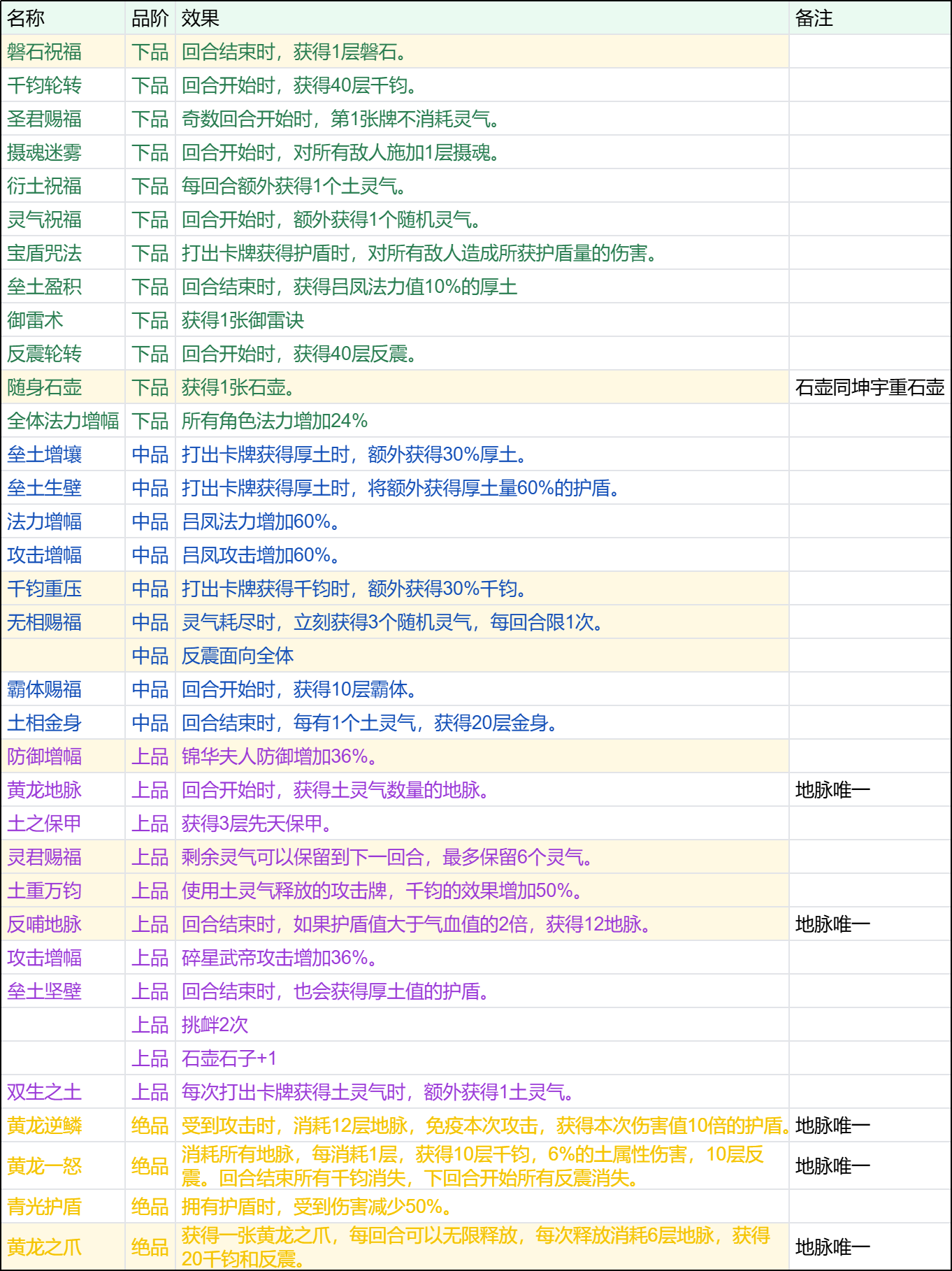952x1271 pixels.
Task: Select the effect text '石壶石子+1'
Action: pos(229,1058)
